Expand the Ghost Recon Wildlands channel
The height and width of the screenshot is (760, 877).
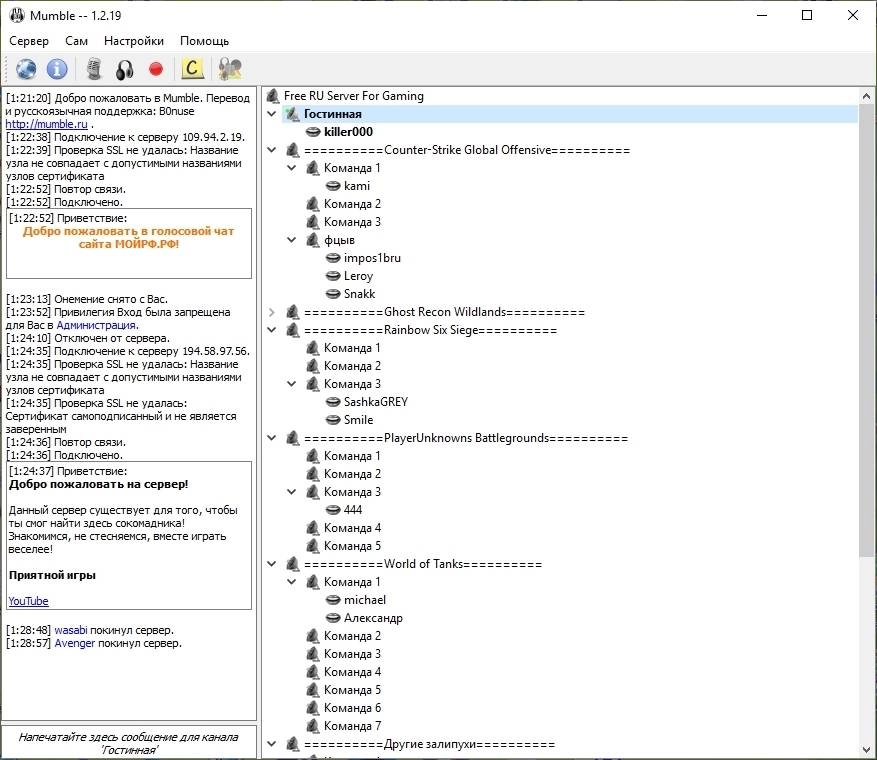pos(272,312)
